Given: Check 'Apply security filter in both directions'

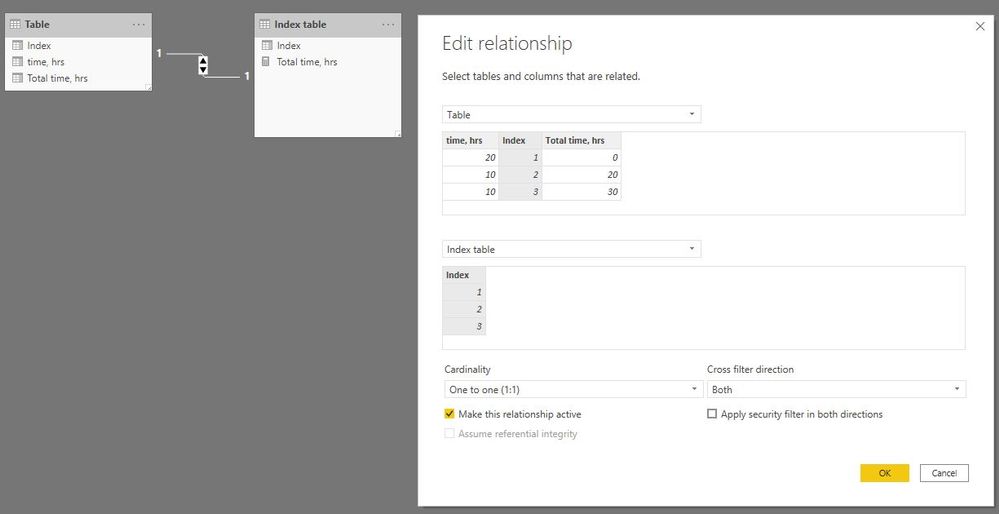Looking at the screenshot, I should [712, 414].
